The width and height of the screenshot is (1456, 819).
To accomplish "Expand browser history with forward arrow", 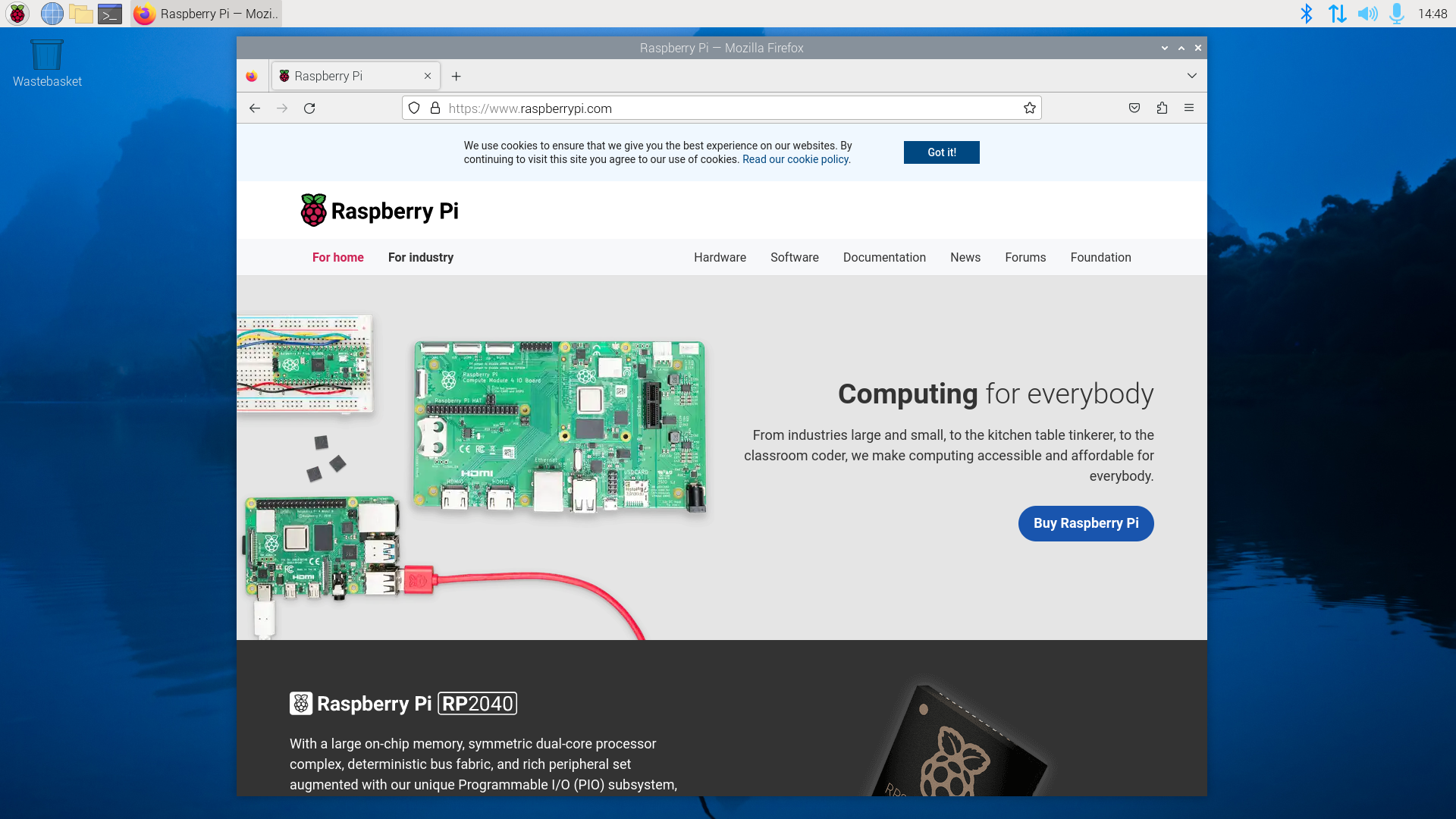I will click(x=282, y=108).
